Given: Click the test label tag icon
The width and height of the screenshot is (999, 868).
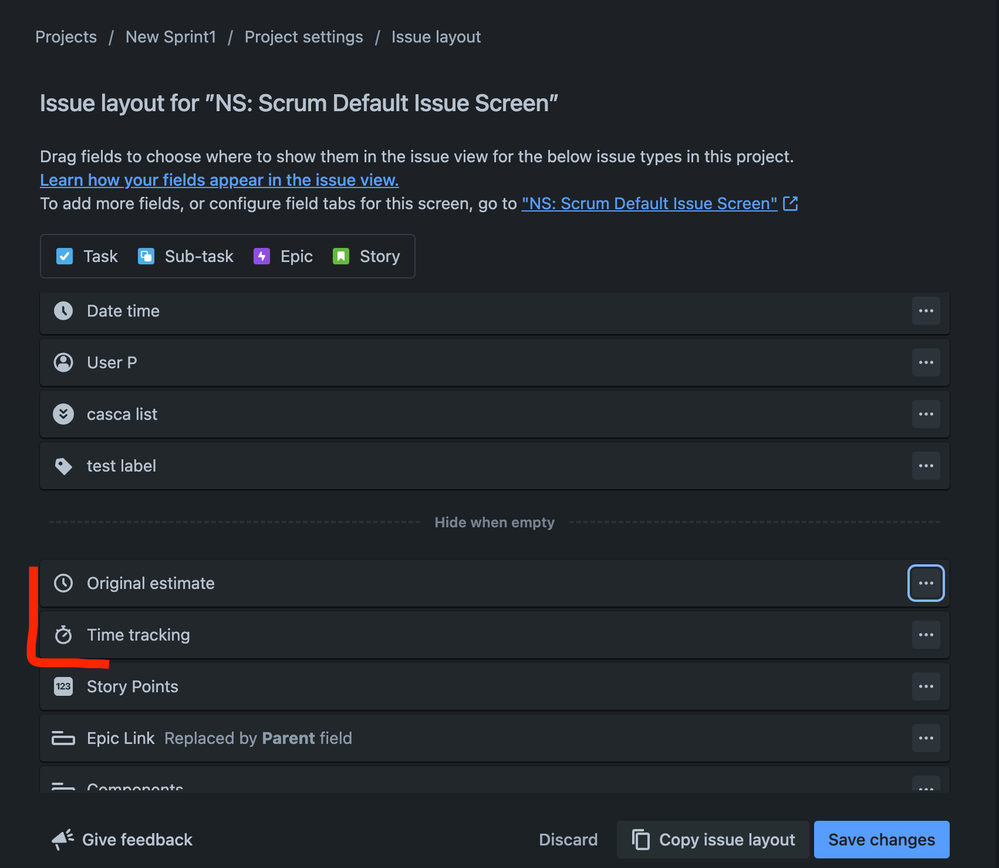Looking at the screenshot, I should pos(63,466).
